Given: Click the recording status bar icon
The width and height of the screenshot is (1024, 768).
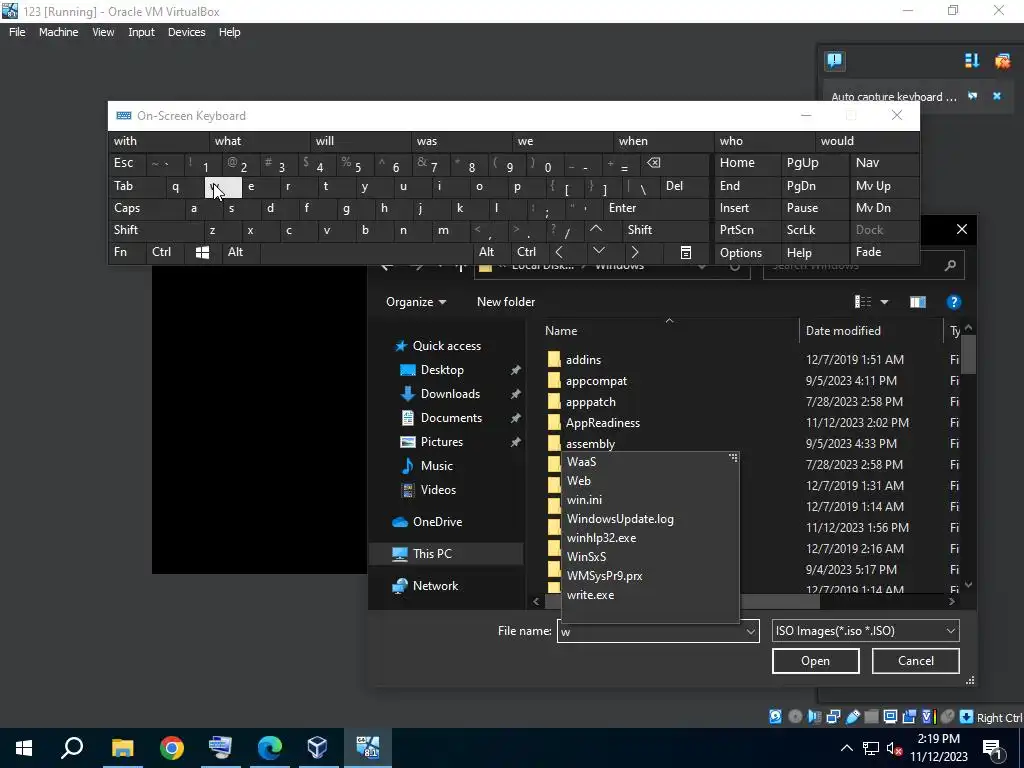Looking at the screenshot, I should [909, 716].
